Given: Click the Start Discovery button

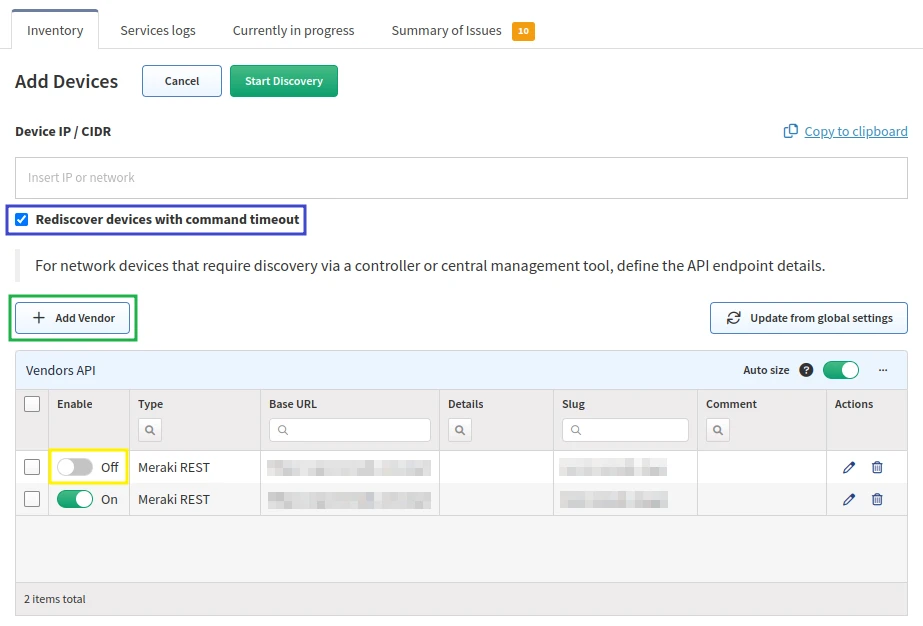Looking at the screenshot, I should [x=284, y=81].
